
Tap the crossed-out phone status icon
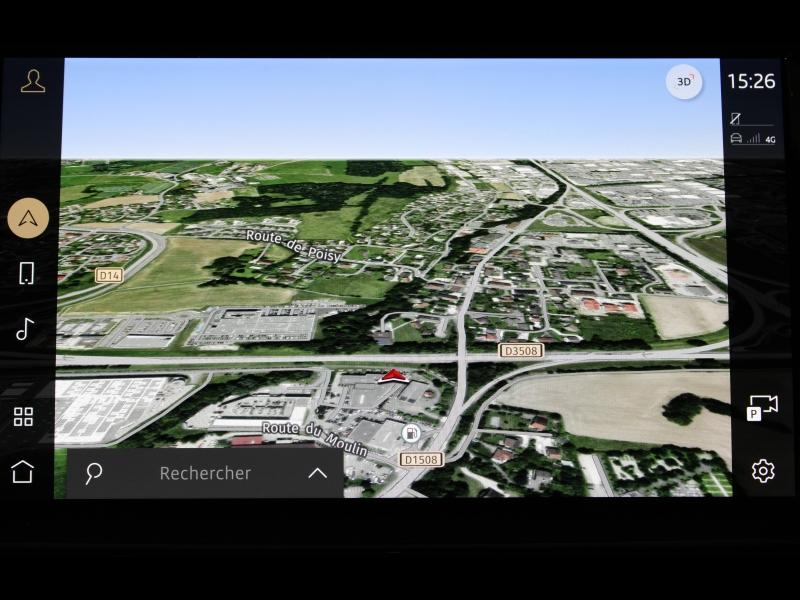(x=736, y=118)
